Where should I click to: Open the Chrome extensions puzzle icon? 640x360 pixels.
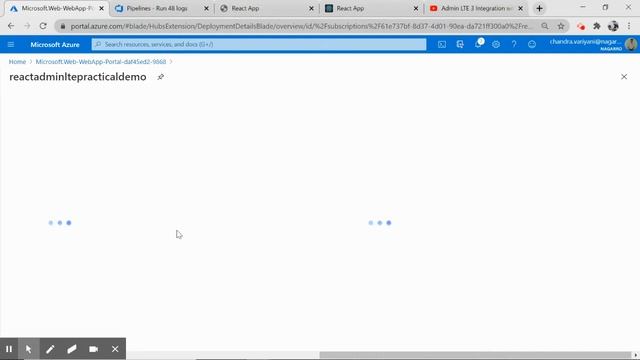[597, 26]
